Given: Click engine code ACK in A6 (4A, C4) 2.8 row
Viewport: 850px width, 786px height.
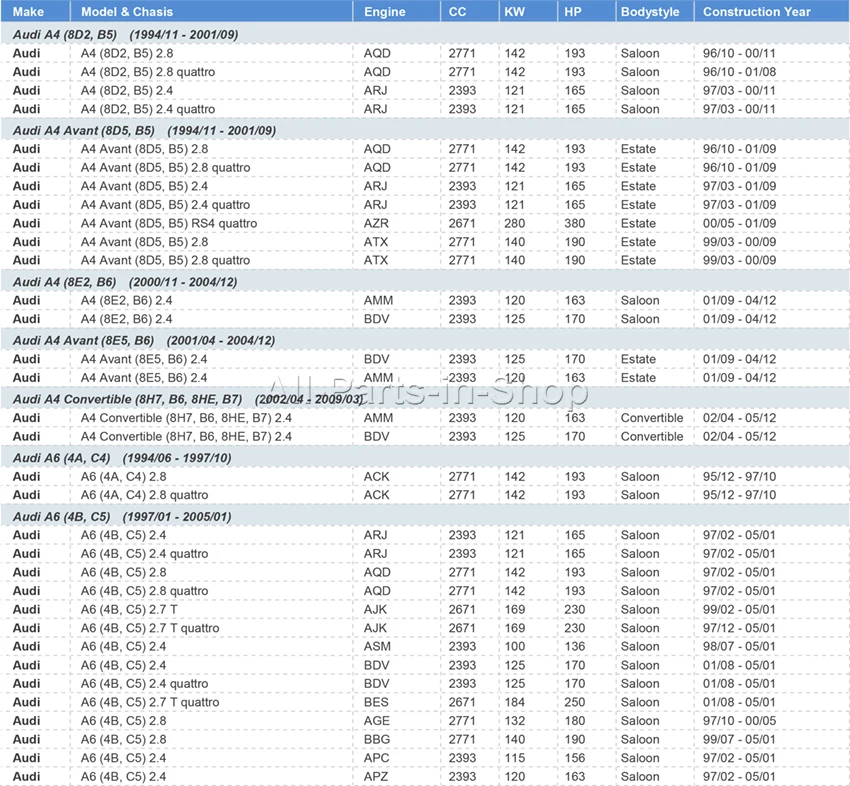Looking at the screenshot, I should tap(376, 476).
